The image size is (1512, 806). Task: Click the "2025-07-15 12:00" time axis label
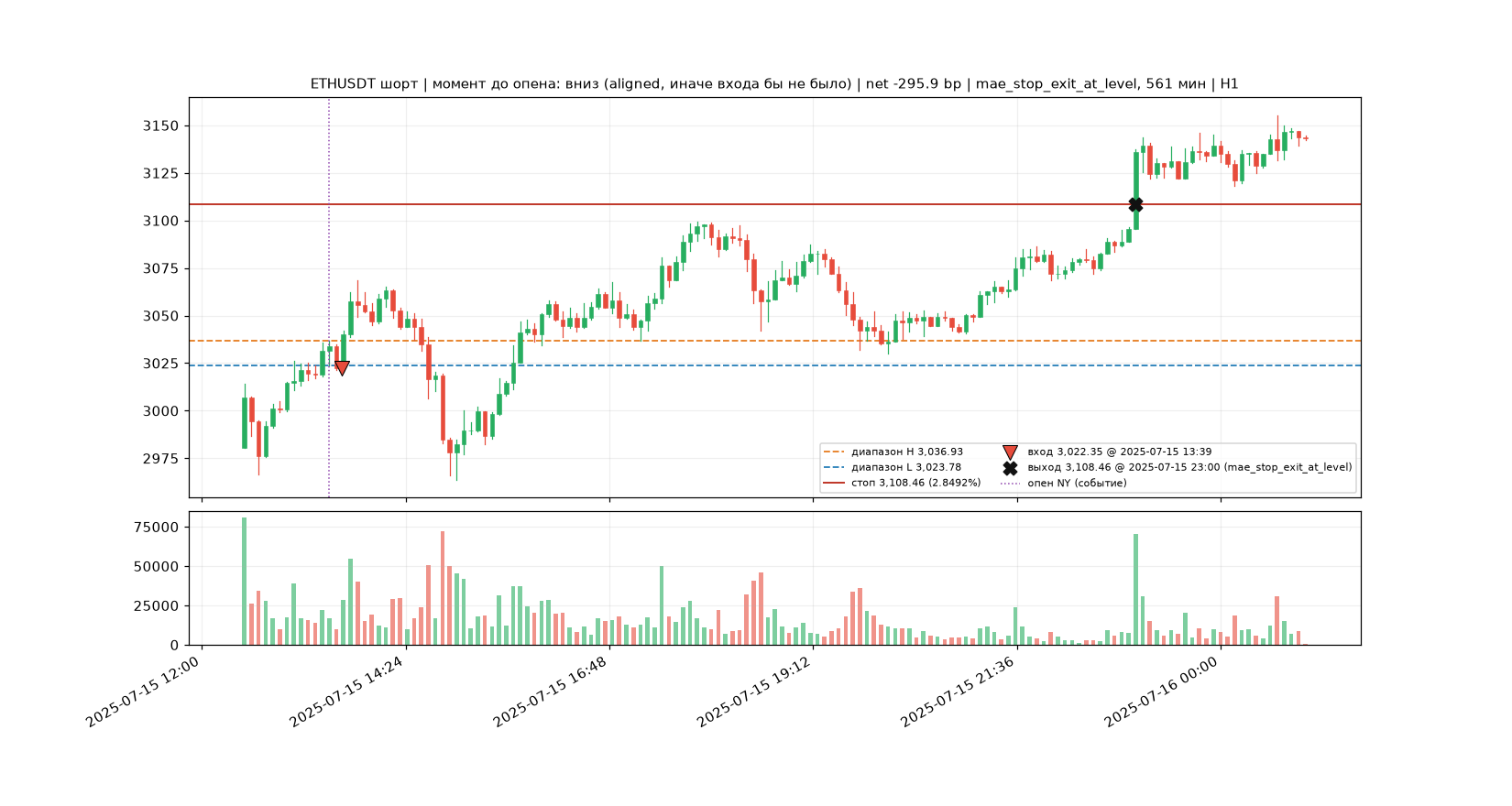click(143, 692)
